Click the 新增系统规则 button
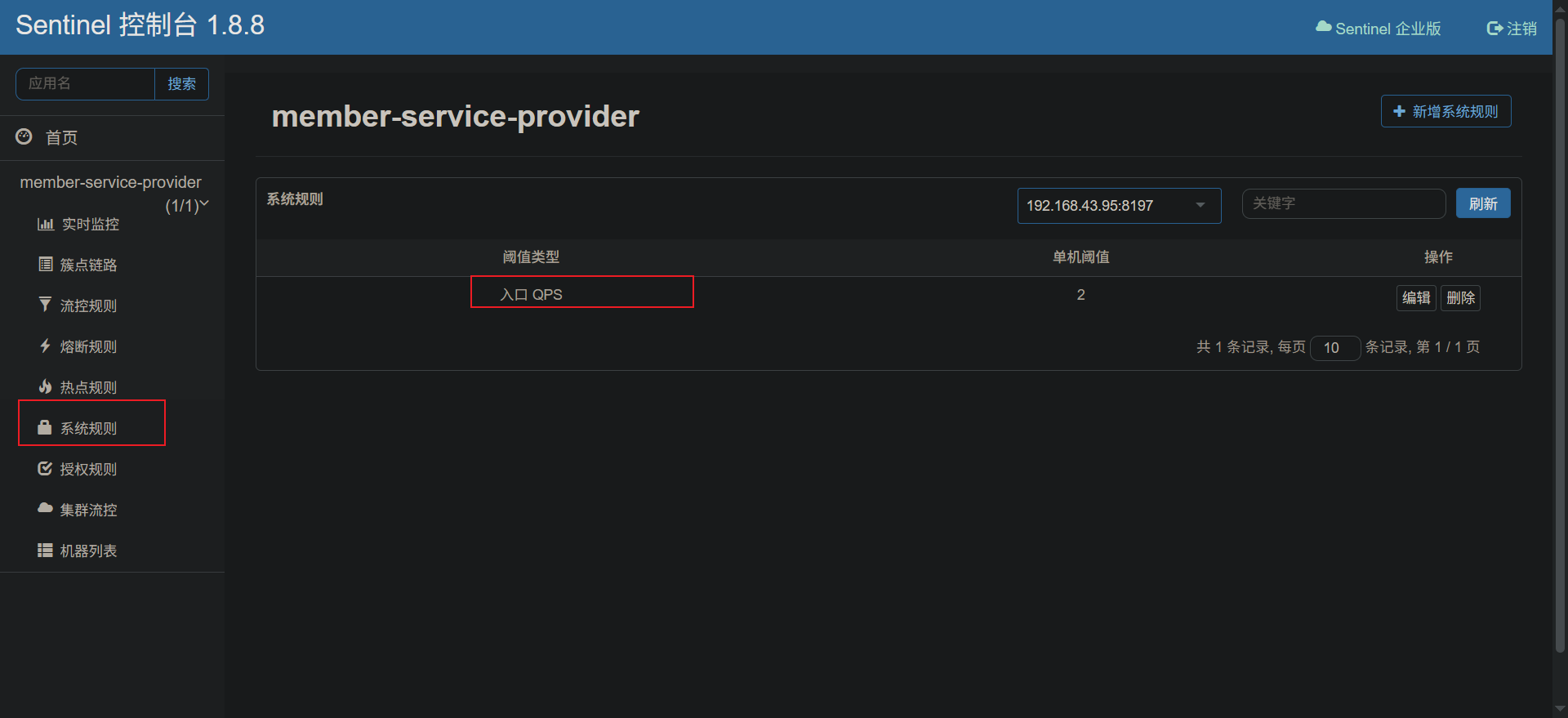This screenshot has width=1568, height=718. click(x=1445, y=112)
